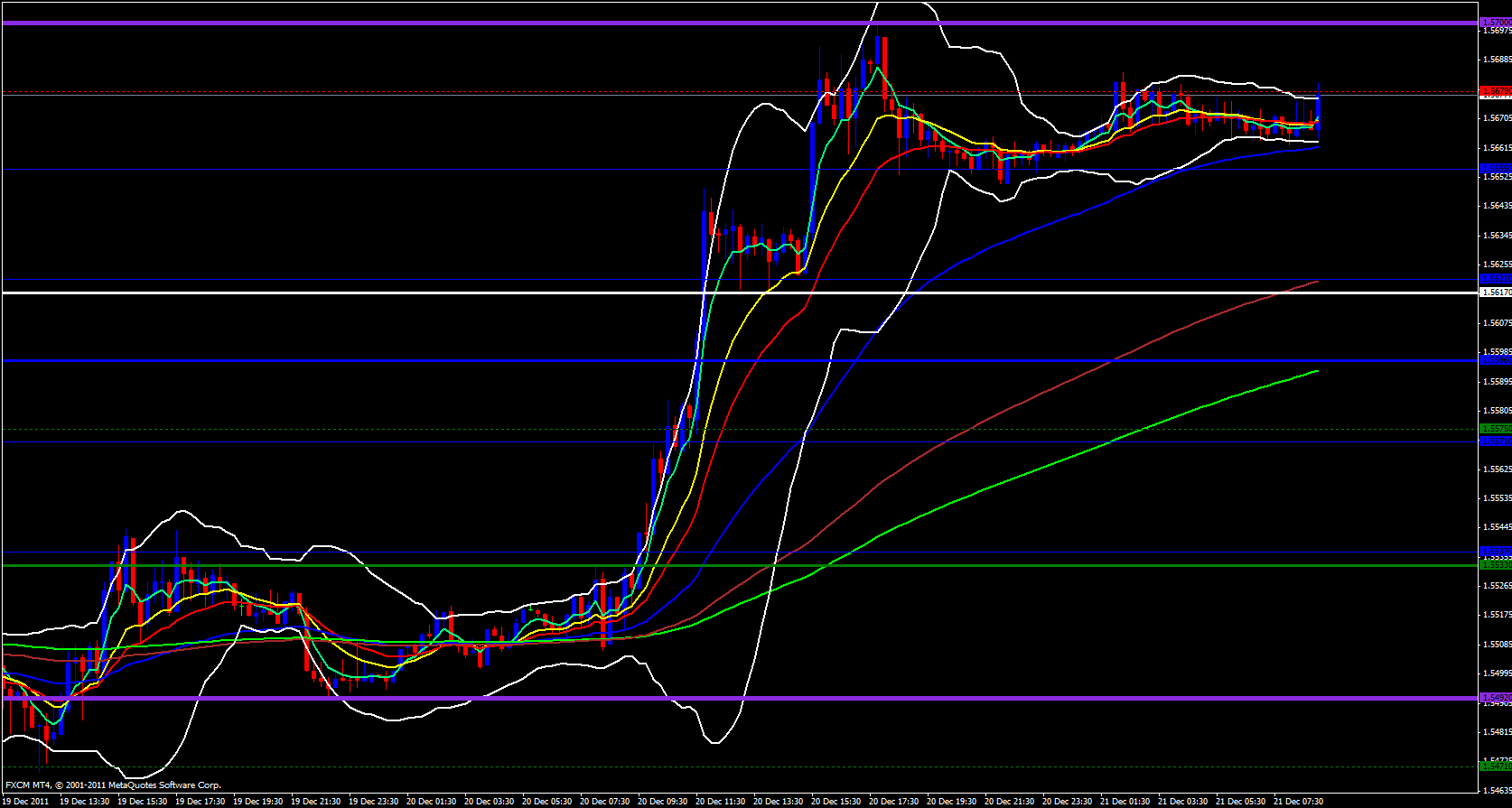
Task: Select the green 1.55750 price tag
Action: pyautogui.click(x=1495, y=429)
